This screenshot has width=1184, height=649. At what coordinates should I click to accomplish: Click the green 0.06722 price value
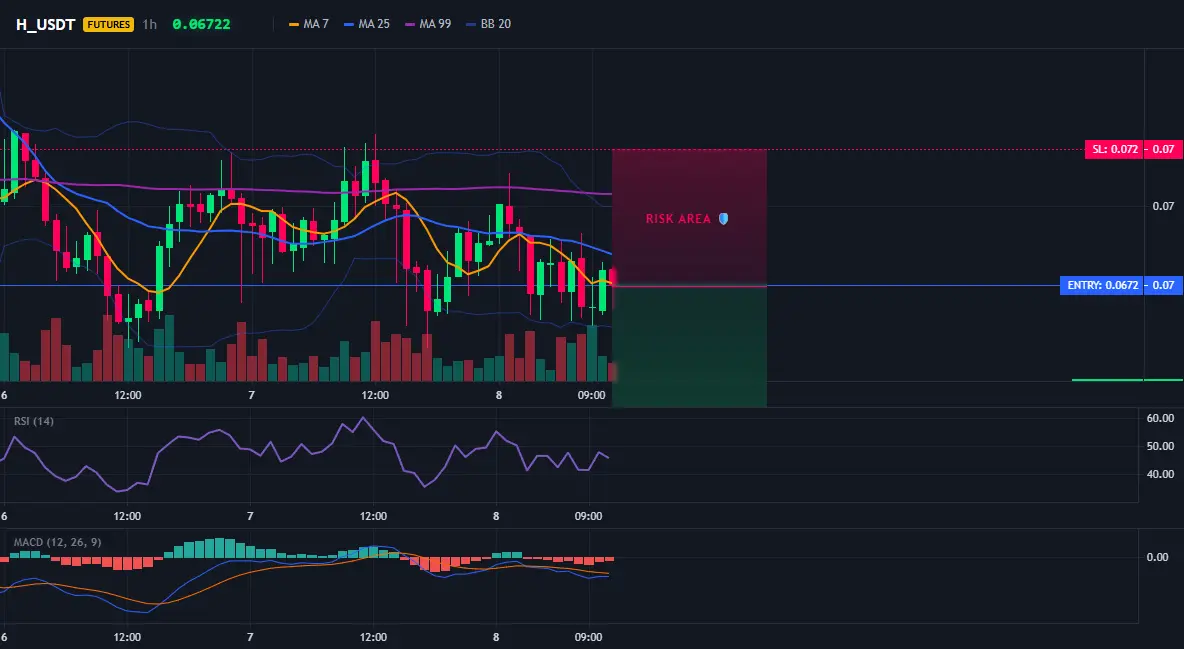pyautogui.click(x=201, y=24)
